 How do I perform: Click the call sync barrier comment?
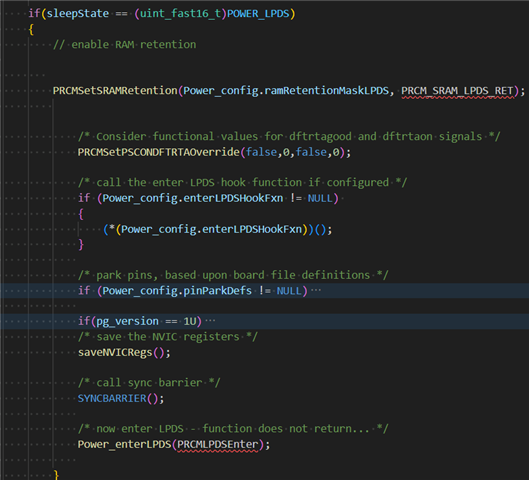[149, 383]
